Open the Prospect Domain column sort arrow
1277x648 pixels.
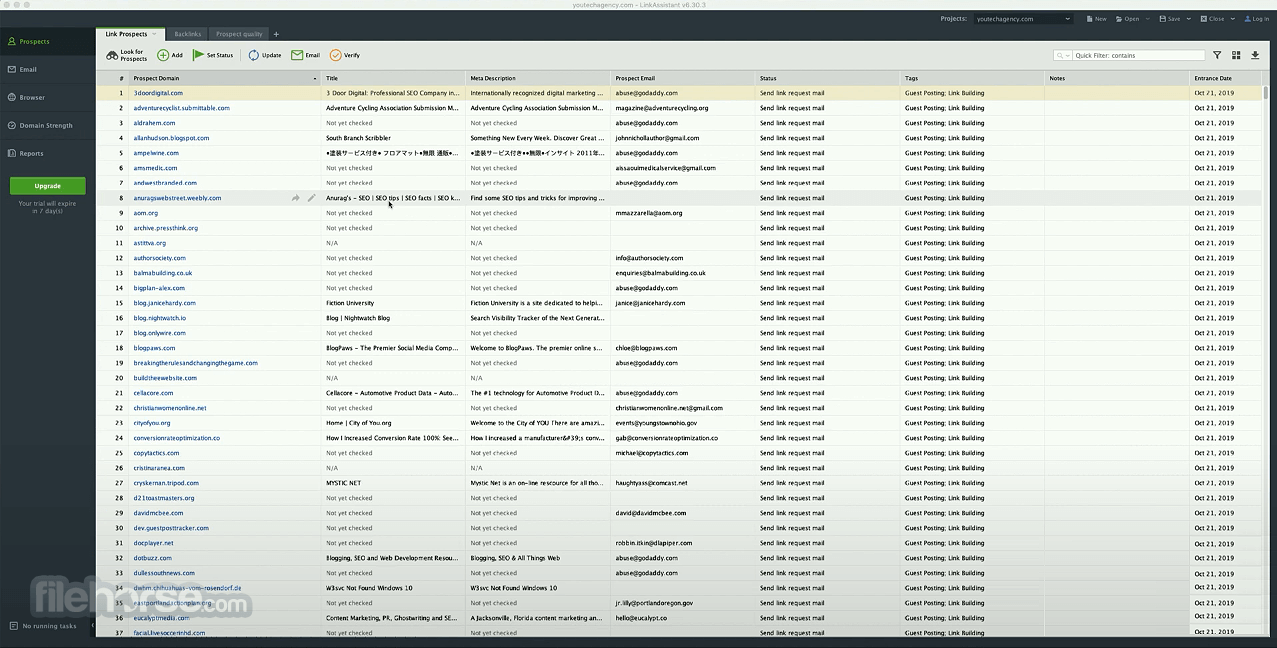pyautogui.click(x=315, y=78)
